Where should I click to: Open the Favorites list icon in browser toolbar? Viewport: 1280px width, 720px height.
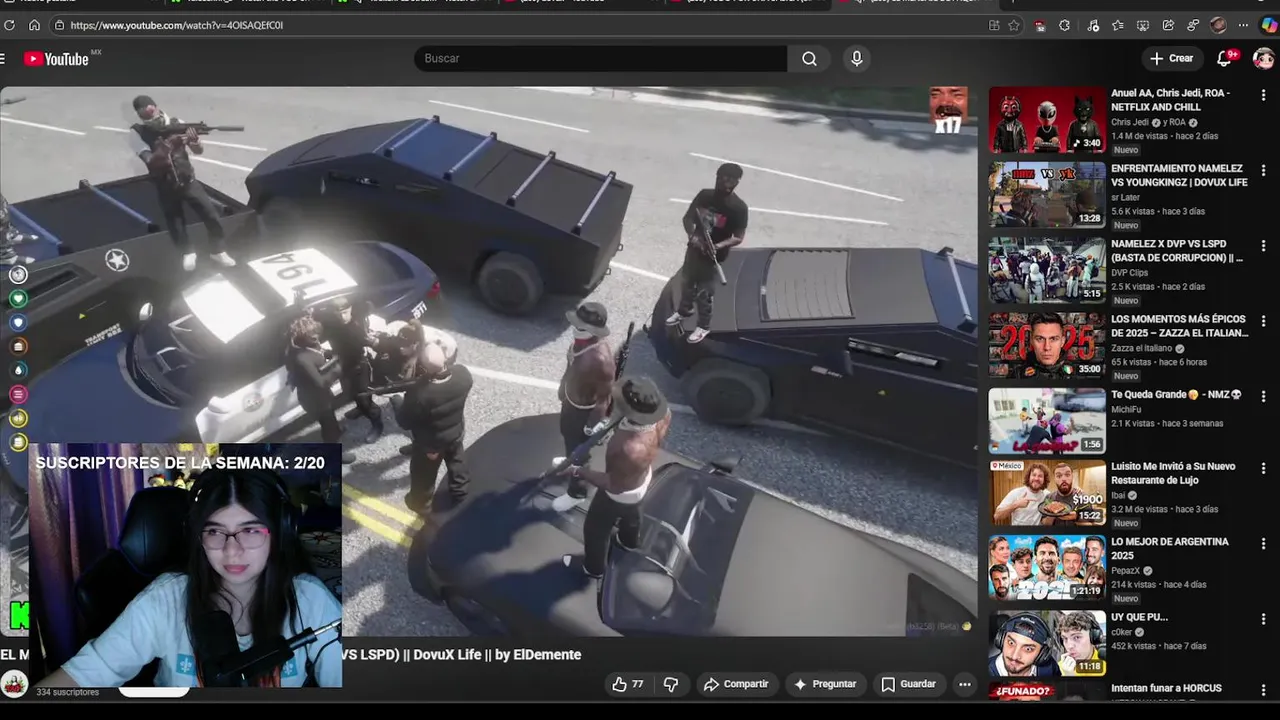tap(1117, 25)
